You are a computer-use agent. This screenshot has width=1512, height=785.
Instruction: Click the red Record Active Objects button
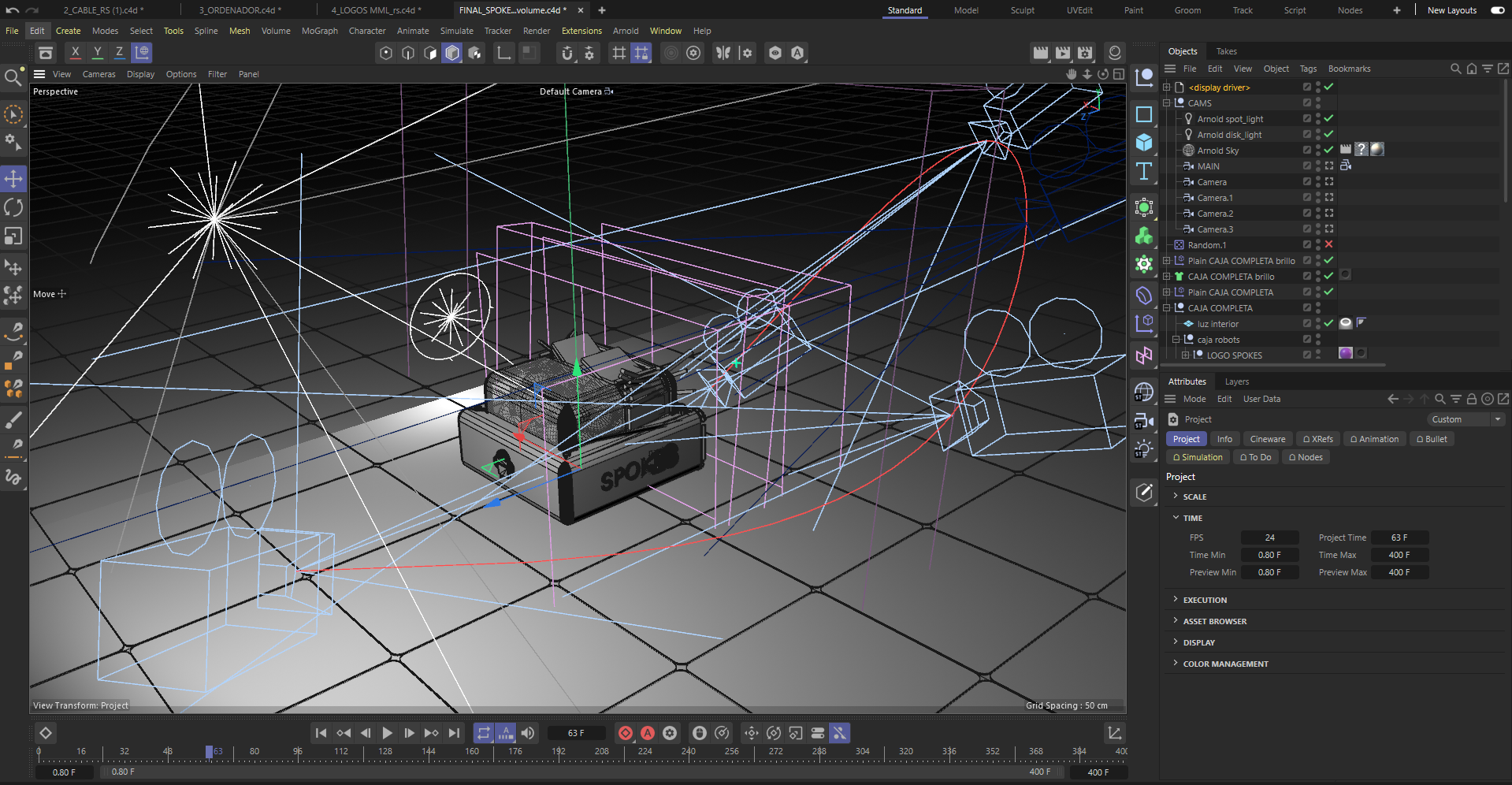pos(626,733)
